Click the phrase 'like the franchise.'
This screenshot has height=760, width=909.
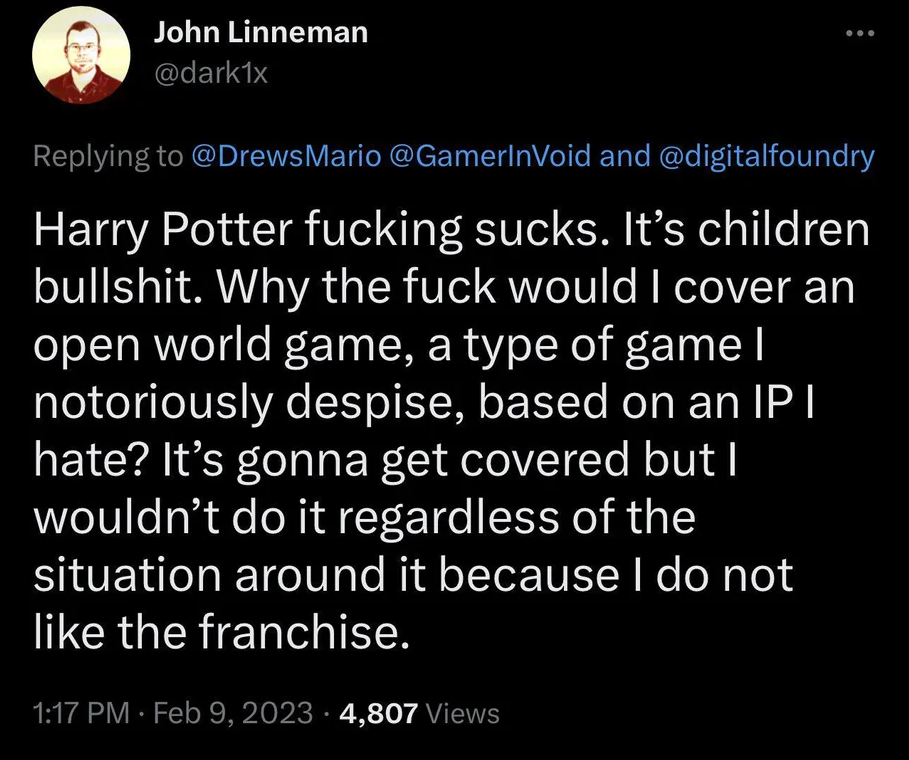pyautogui.click(x=222, y=631)
